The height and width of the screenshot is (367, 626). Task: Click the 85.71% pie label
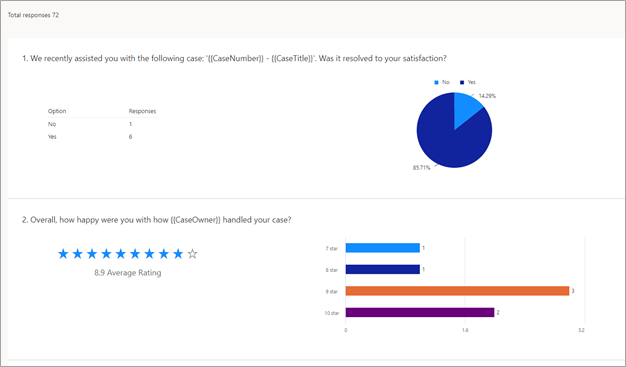pyautogui.click(x=422, y=168)
